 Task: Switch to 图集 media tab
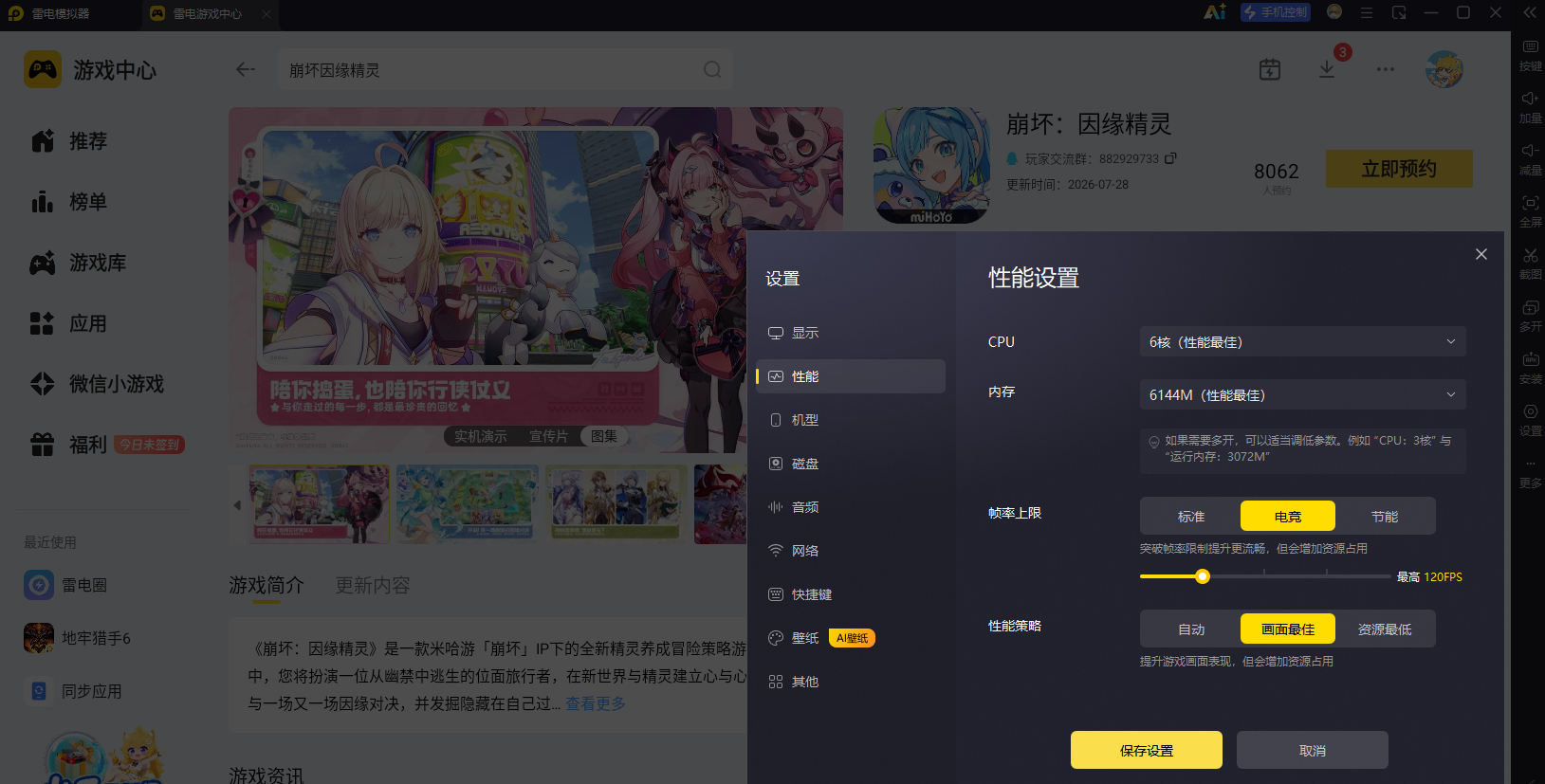pyautogui.click(x=604, y=436)
